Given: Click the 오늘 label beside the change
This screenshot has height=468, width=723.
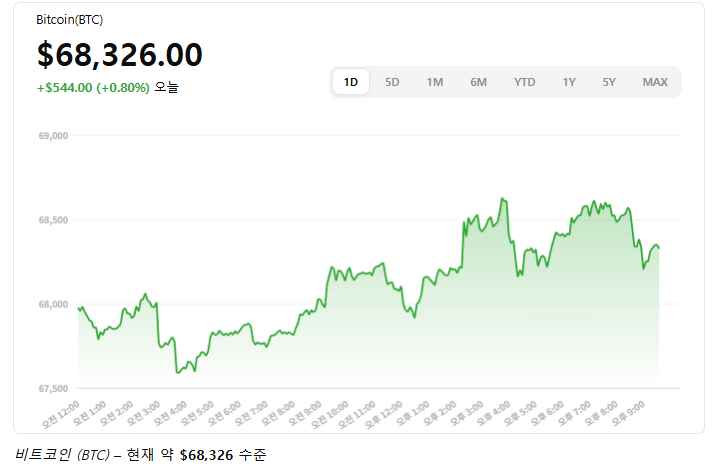Looking at the screenshot, I should pyautogui.click(x=166, y=87).
